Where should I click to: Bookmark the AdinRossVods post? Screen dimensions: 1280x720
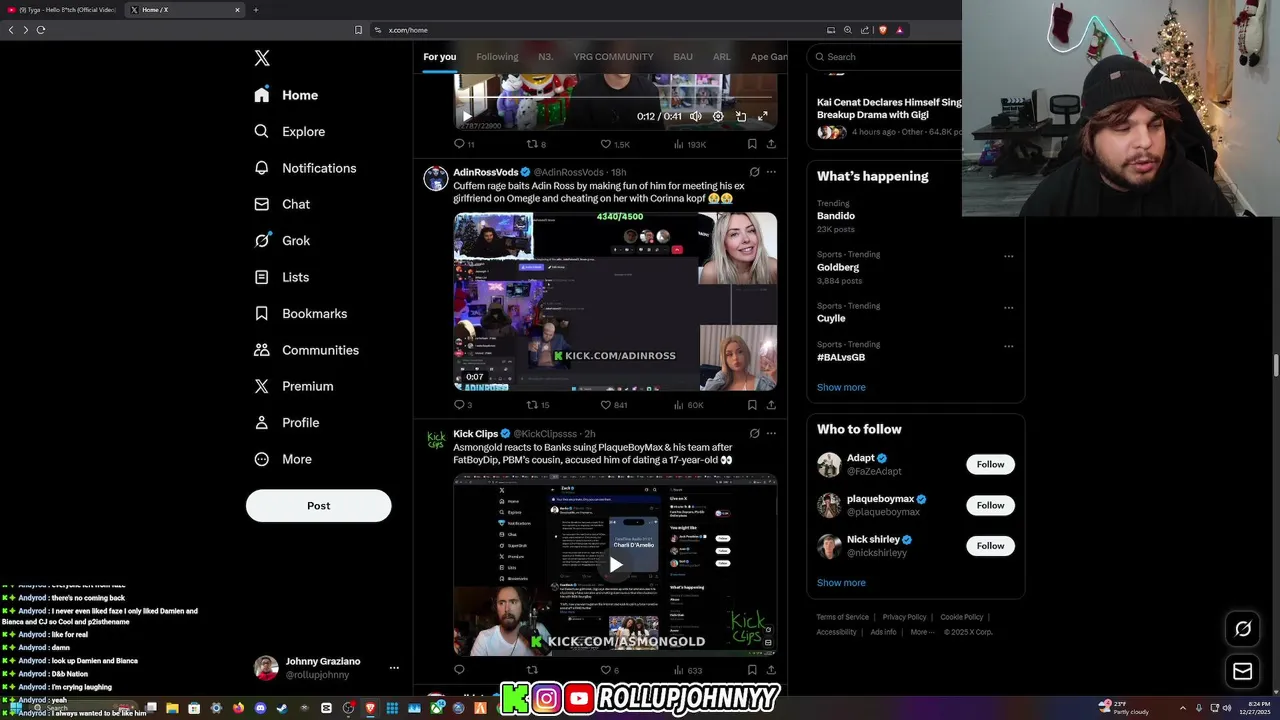752,405
